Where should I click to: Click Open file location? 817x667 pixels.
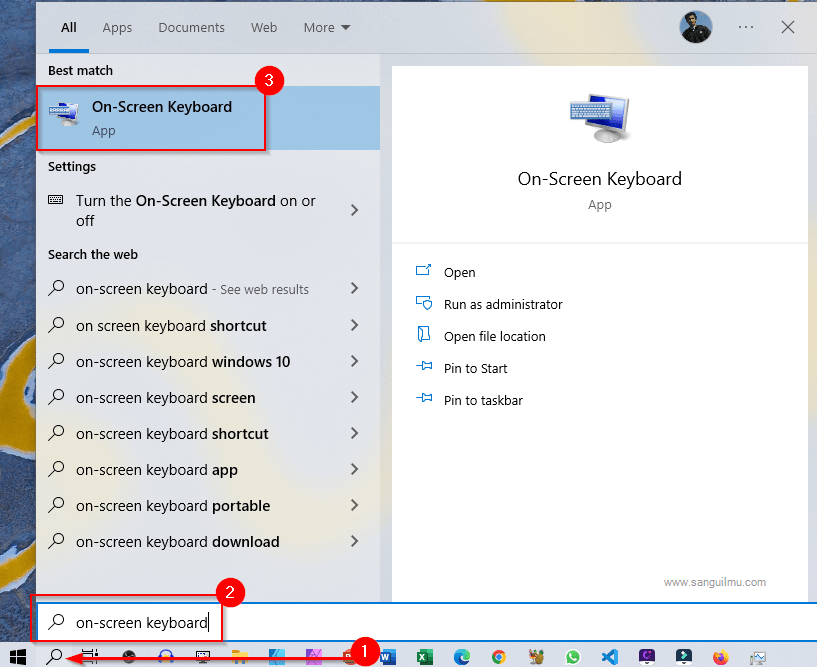(x=494, y=337)
